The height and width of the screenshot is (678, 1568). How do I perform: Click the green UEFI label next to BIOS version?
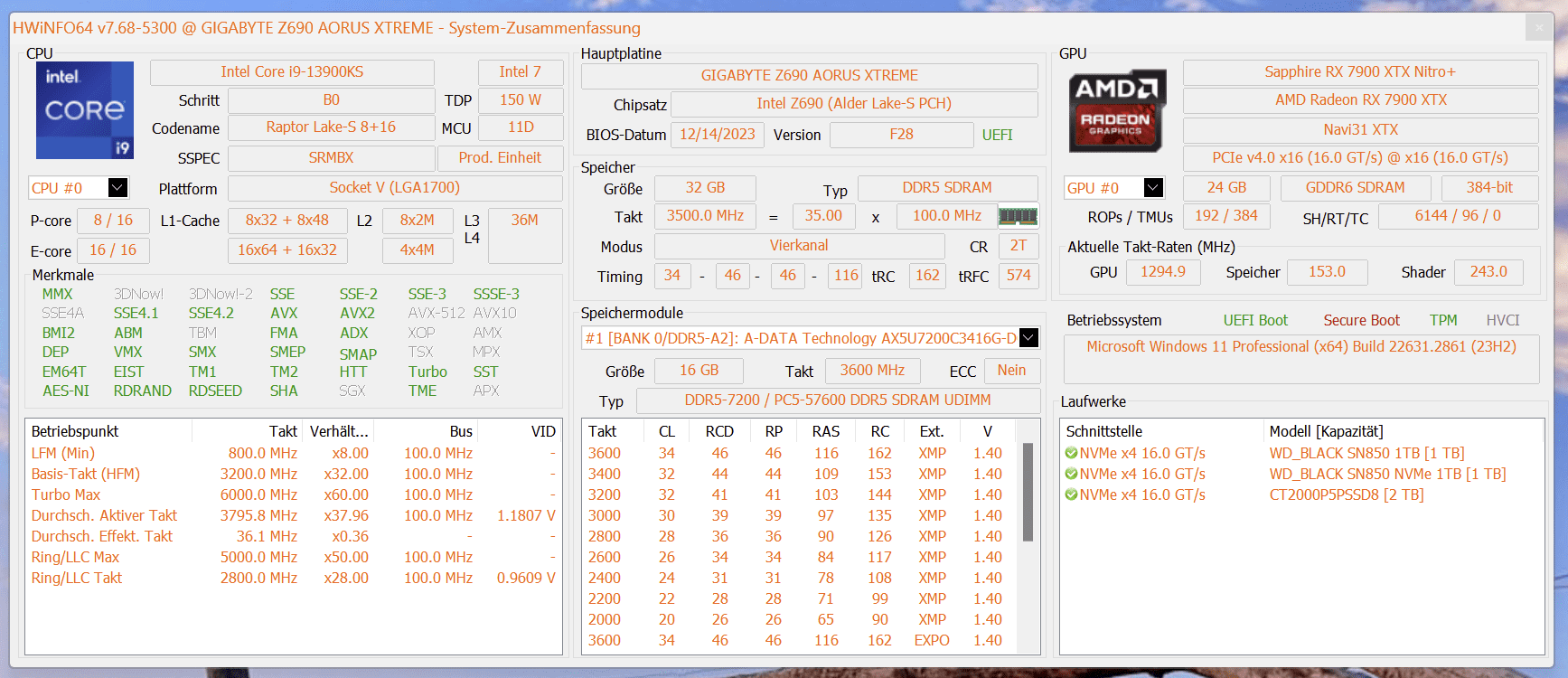[998, 135]
